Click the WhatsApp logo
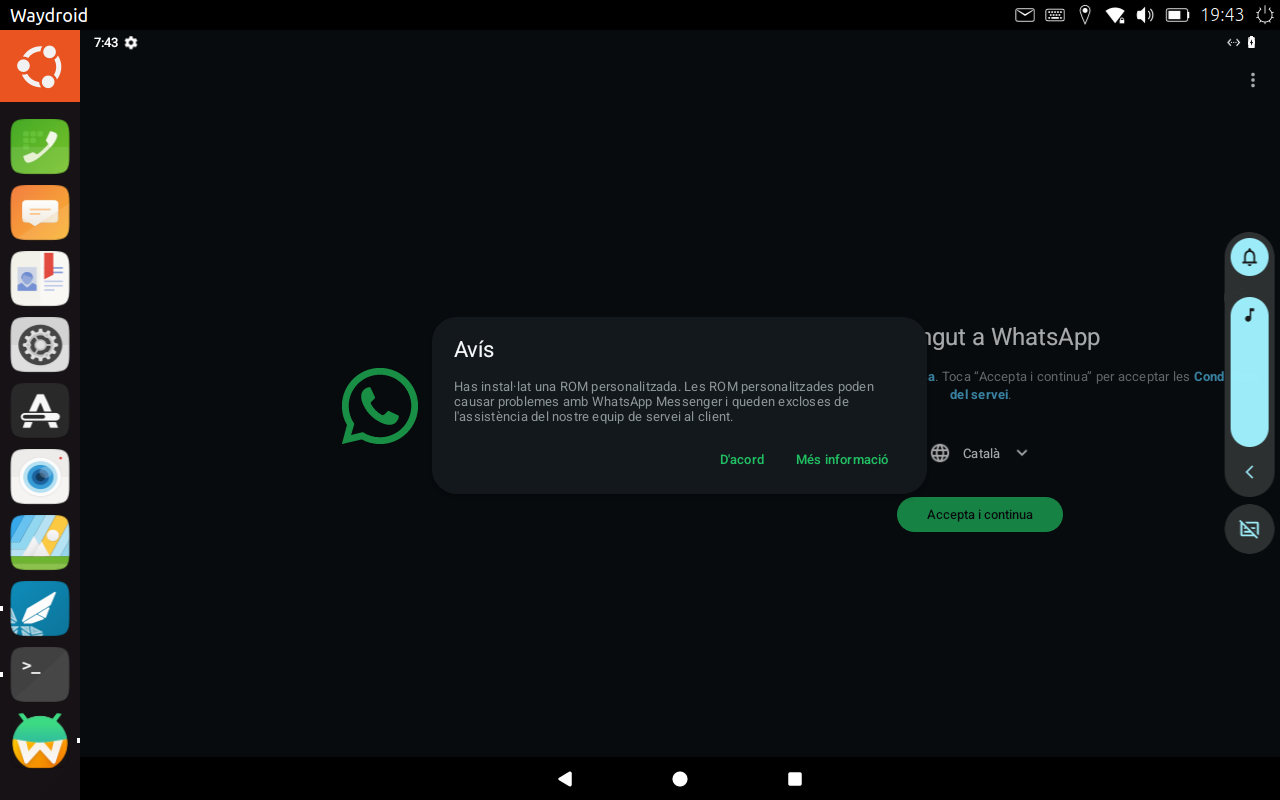The height and width of the screenshot is (800, 1280). 379,406
